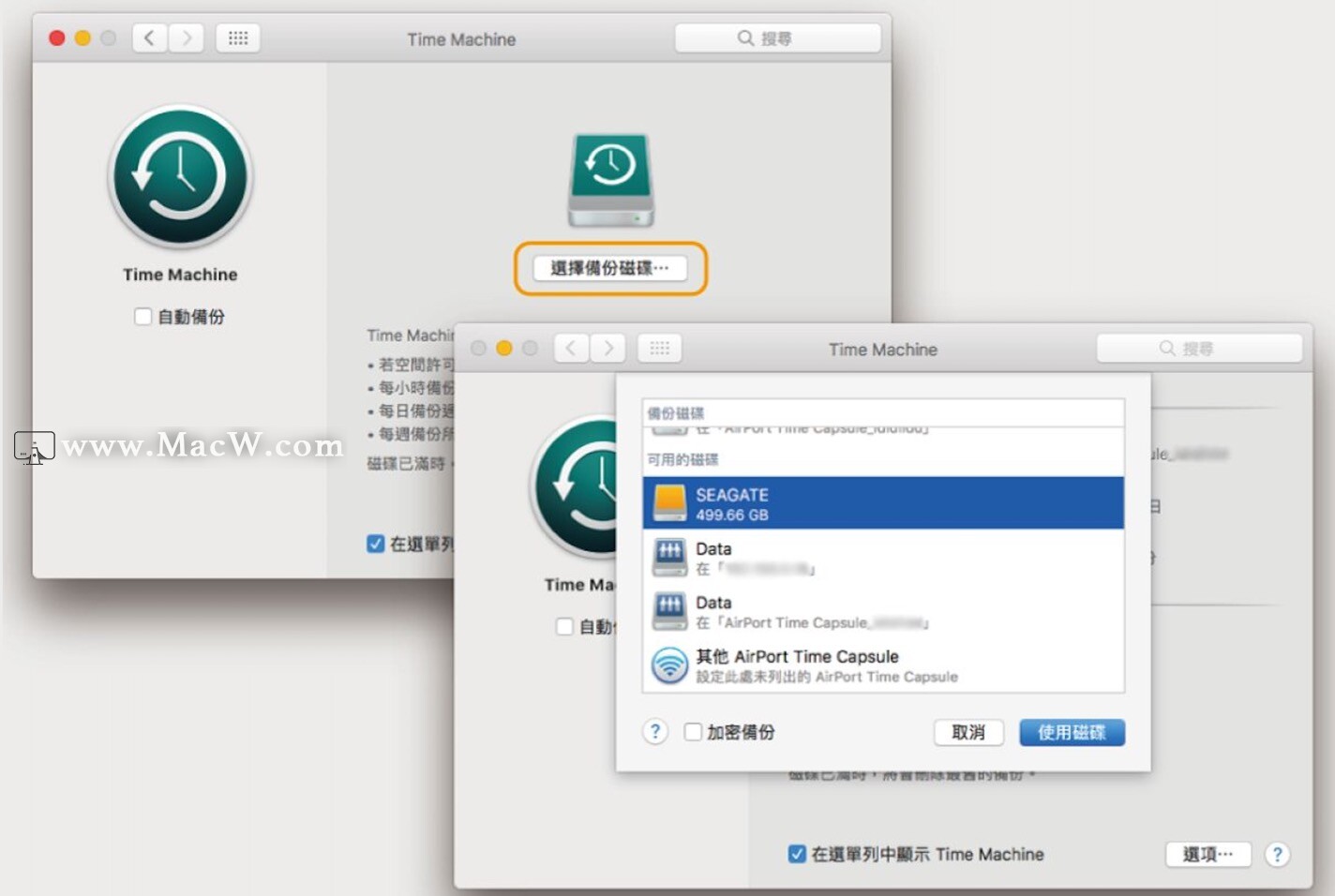The image size is (1335, 896).
Task: Click the 取消 button
Action: pyautogui.click(x=968, y=732)
